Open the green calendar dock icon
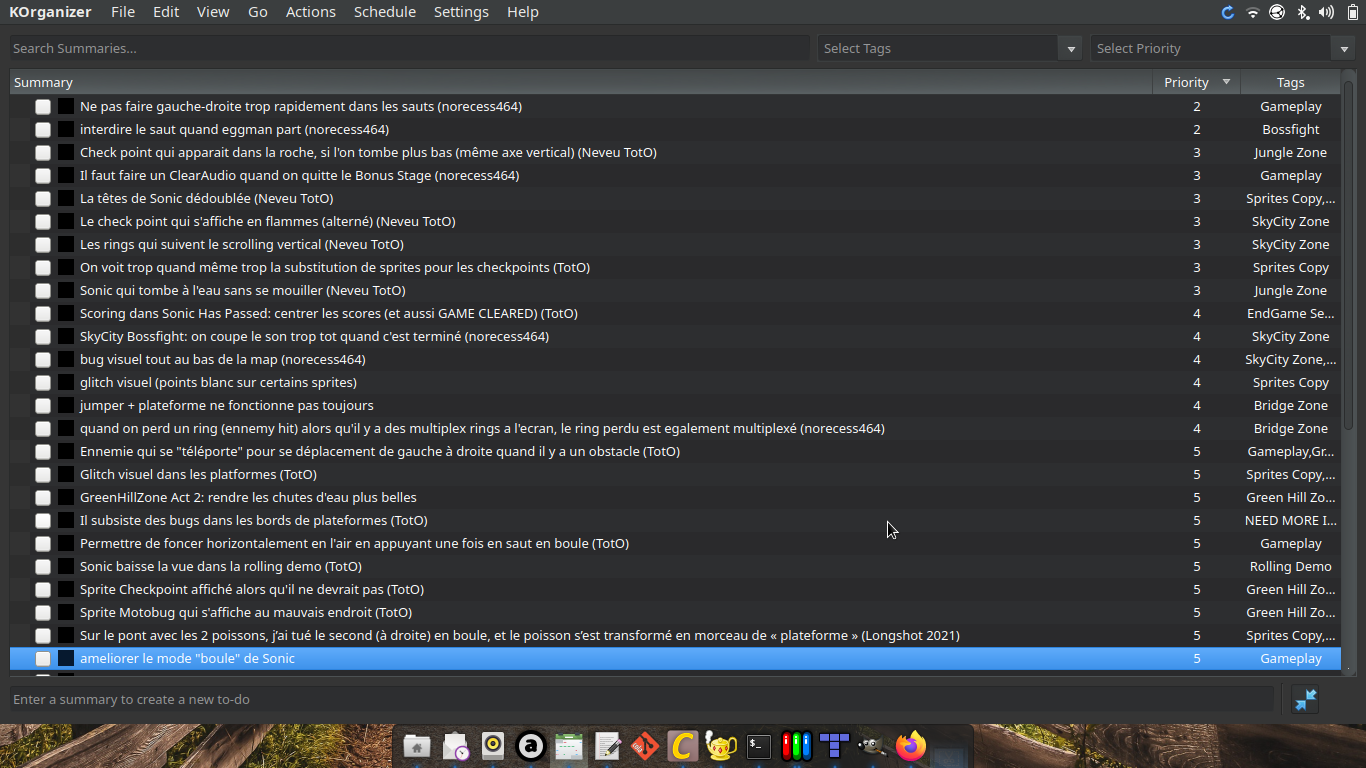Viewport: 1366px width, 768px height. click(569, 746)
